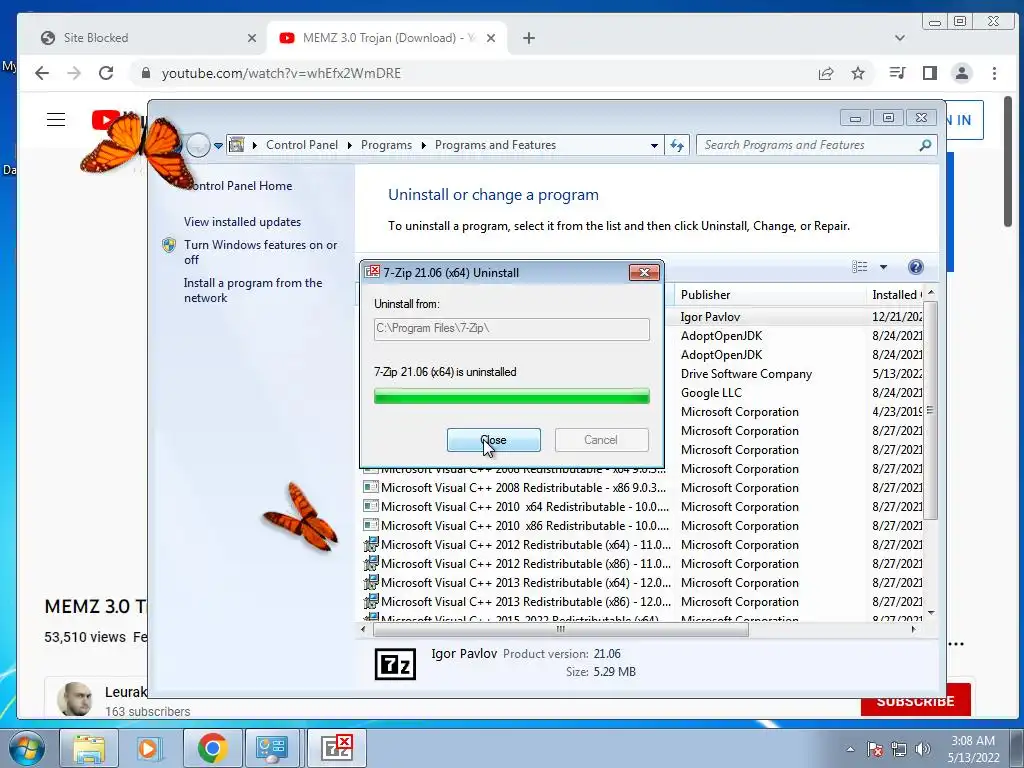This screenshot has height=768, width=1024.
Task: Select Visual C++ 2010 x64 Redistributable row
Action: click(x=643, y=507)
